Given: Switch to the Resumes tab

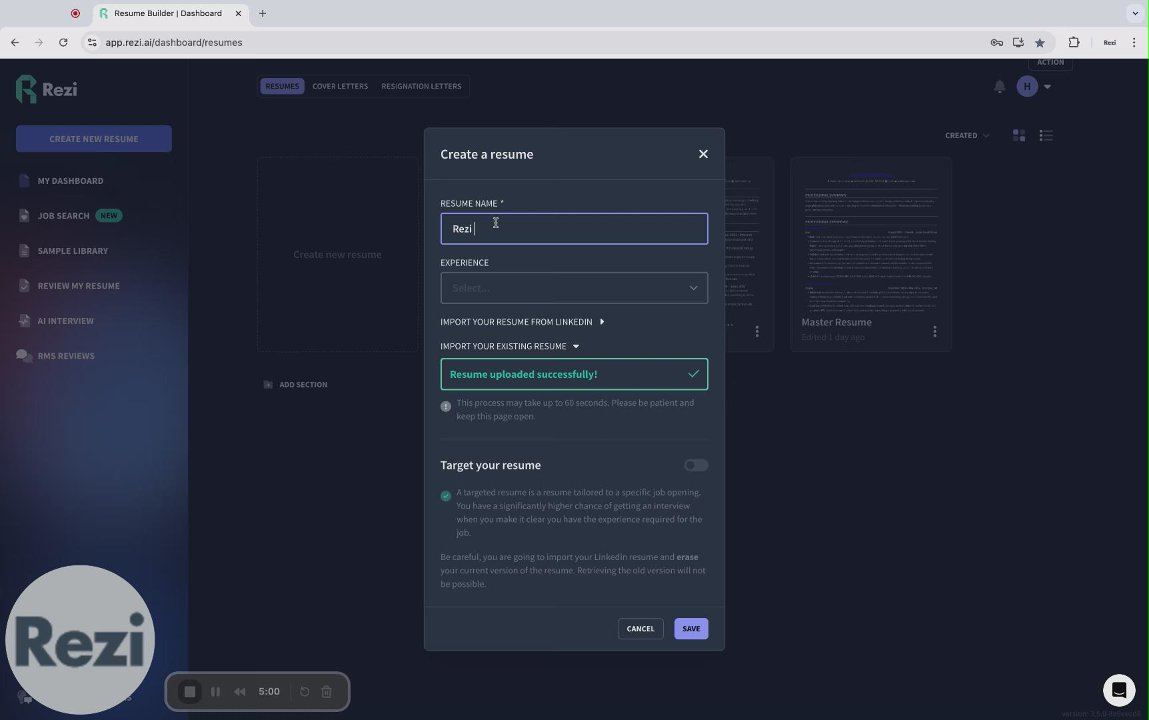Looking at the screenshot, I should (282, 86).
